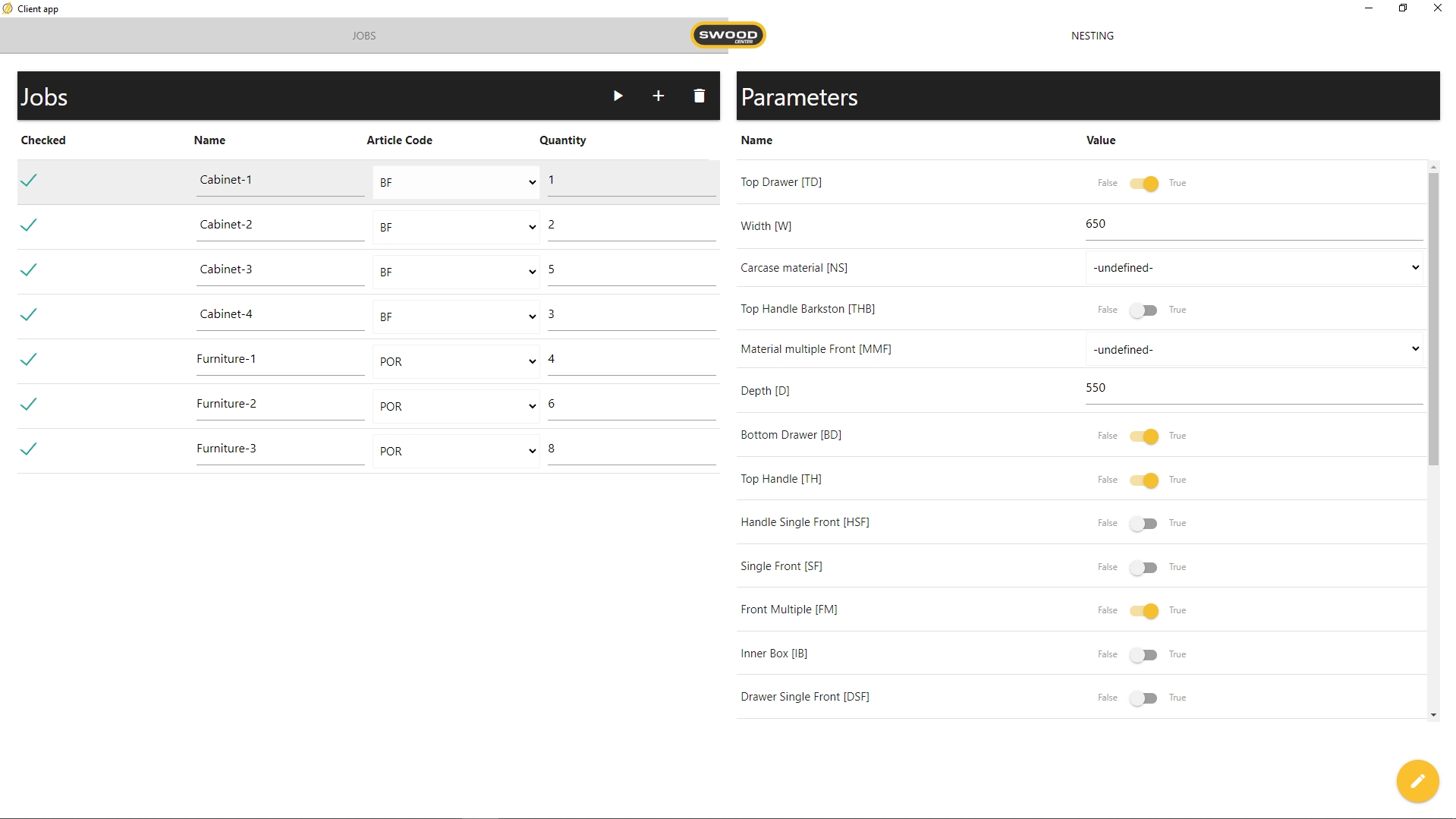The height and width of the screenshot is (819, 1456).
Task: Click the checkmark beside Cabinet-4
Action: (29, 315)
